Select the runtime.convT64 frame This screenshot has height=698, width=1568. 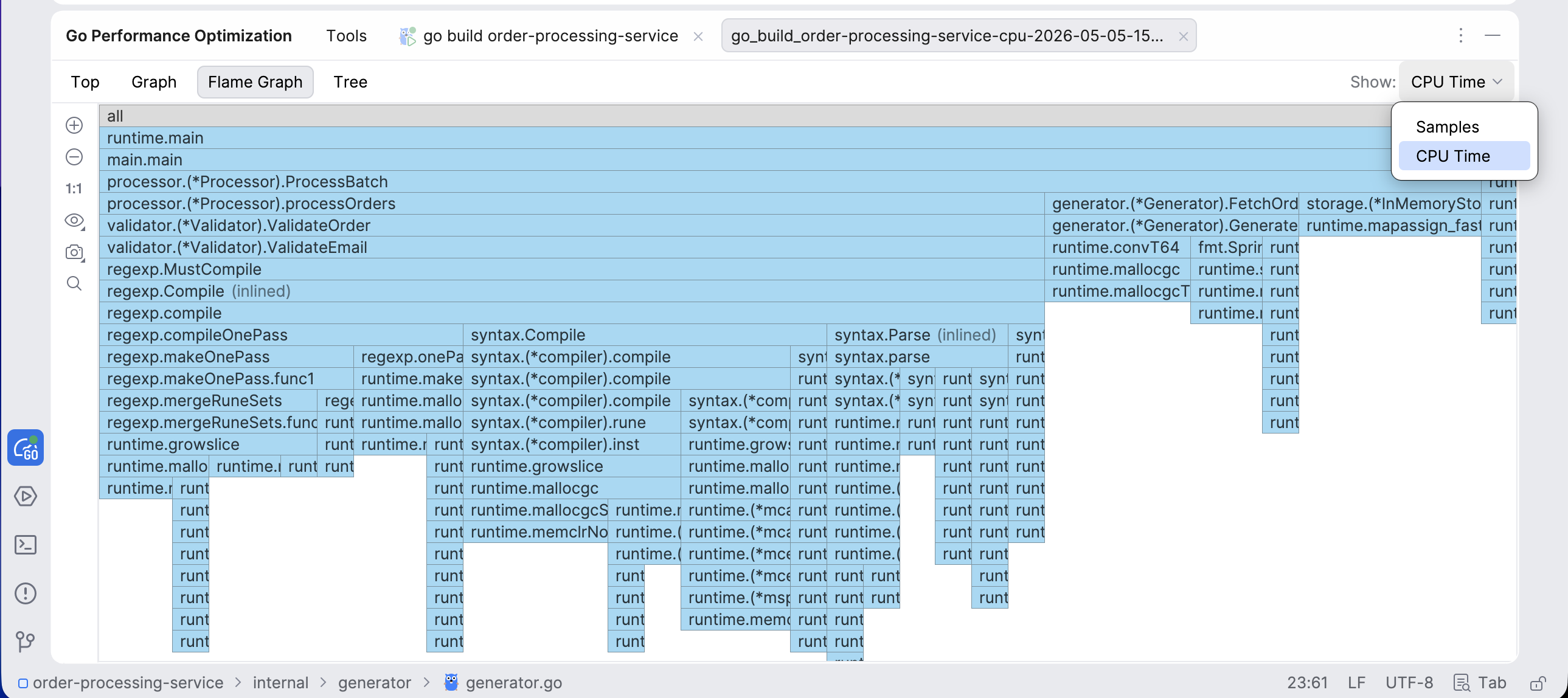(x=1117, y=247)
